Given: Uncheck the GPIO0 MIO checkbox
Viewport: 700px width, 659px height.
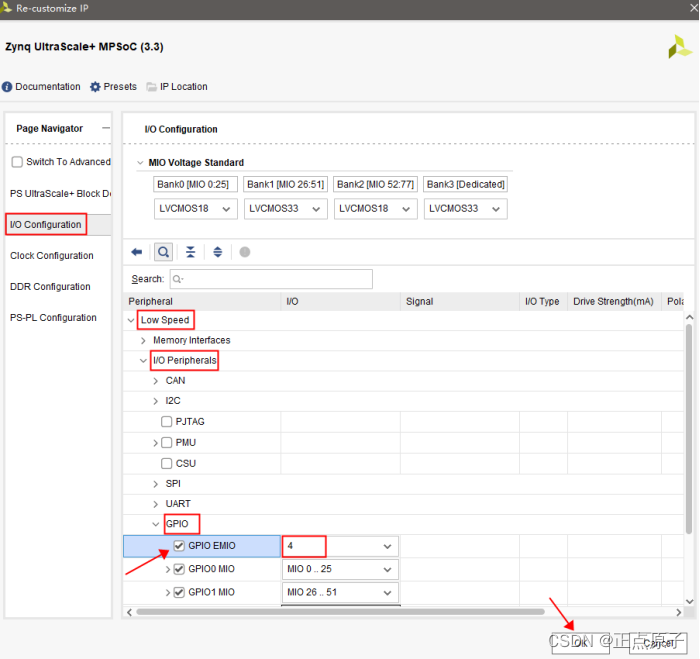Looking at the screenshot, I should pyautogui.click(x=179, y=569).
